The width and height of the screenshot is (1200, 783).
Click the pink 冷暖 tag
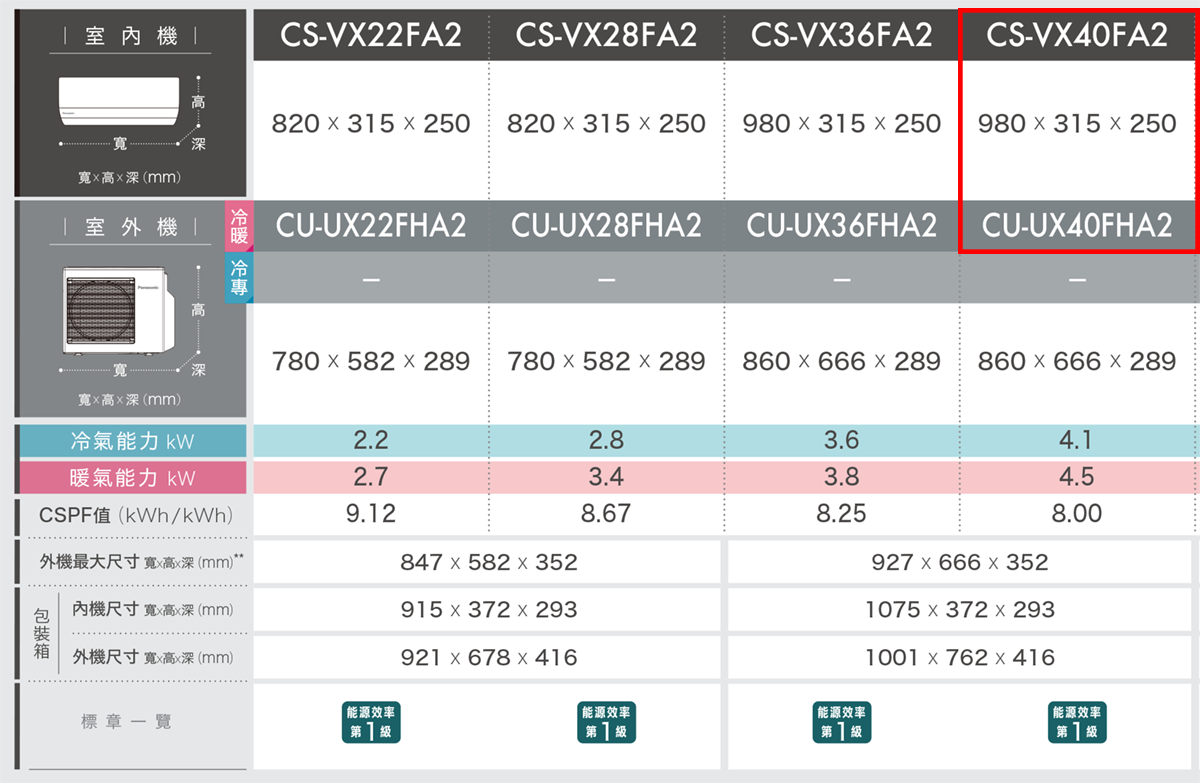click(239, 226)
